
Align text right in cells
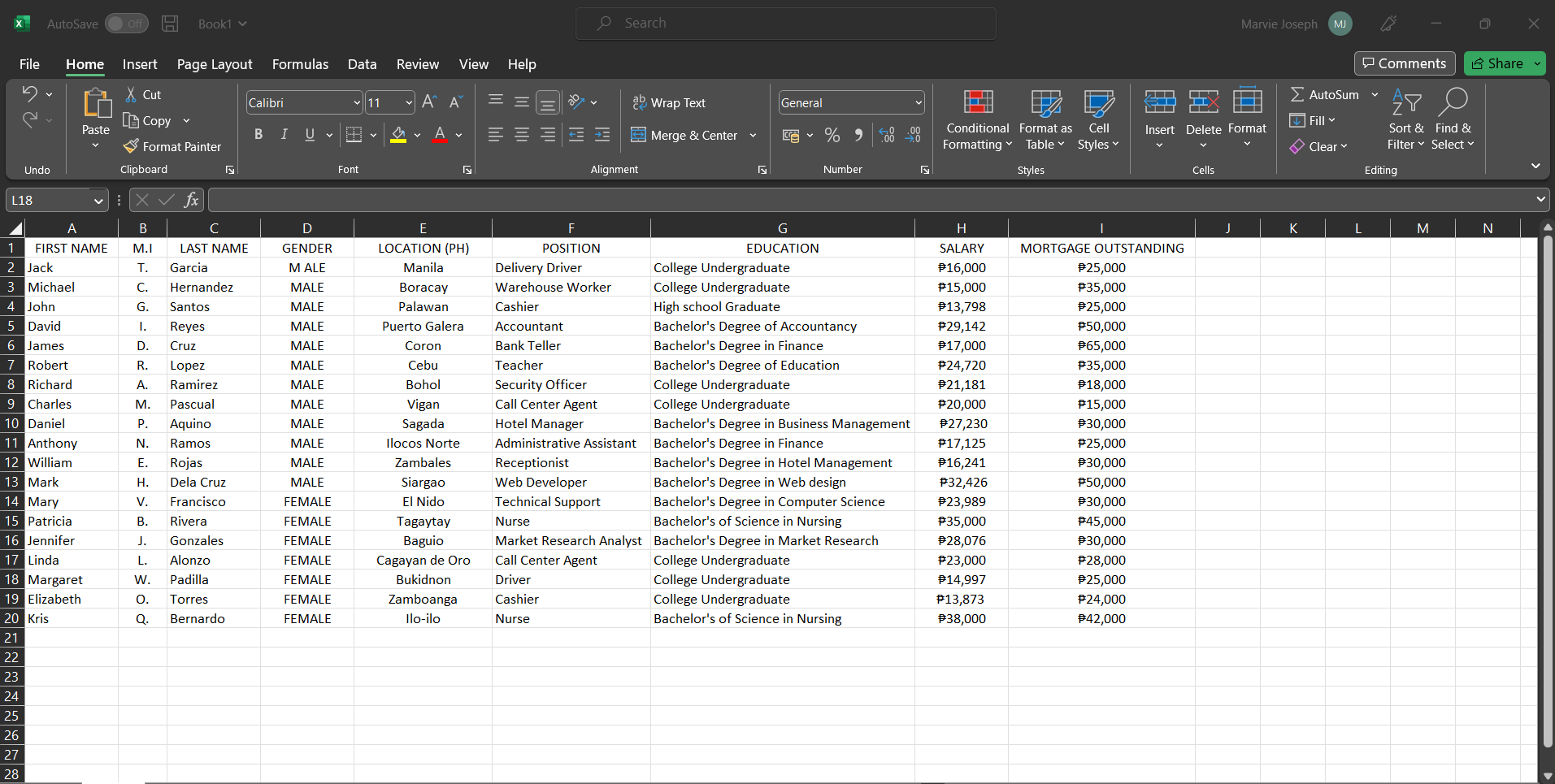pos(548,135)
